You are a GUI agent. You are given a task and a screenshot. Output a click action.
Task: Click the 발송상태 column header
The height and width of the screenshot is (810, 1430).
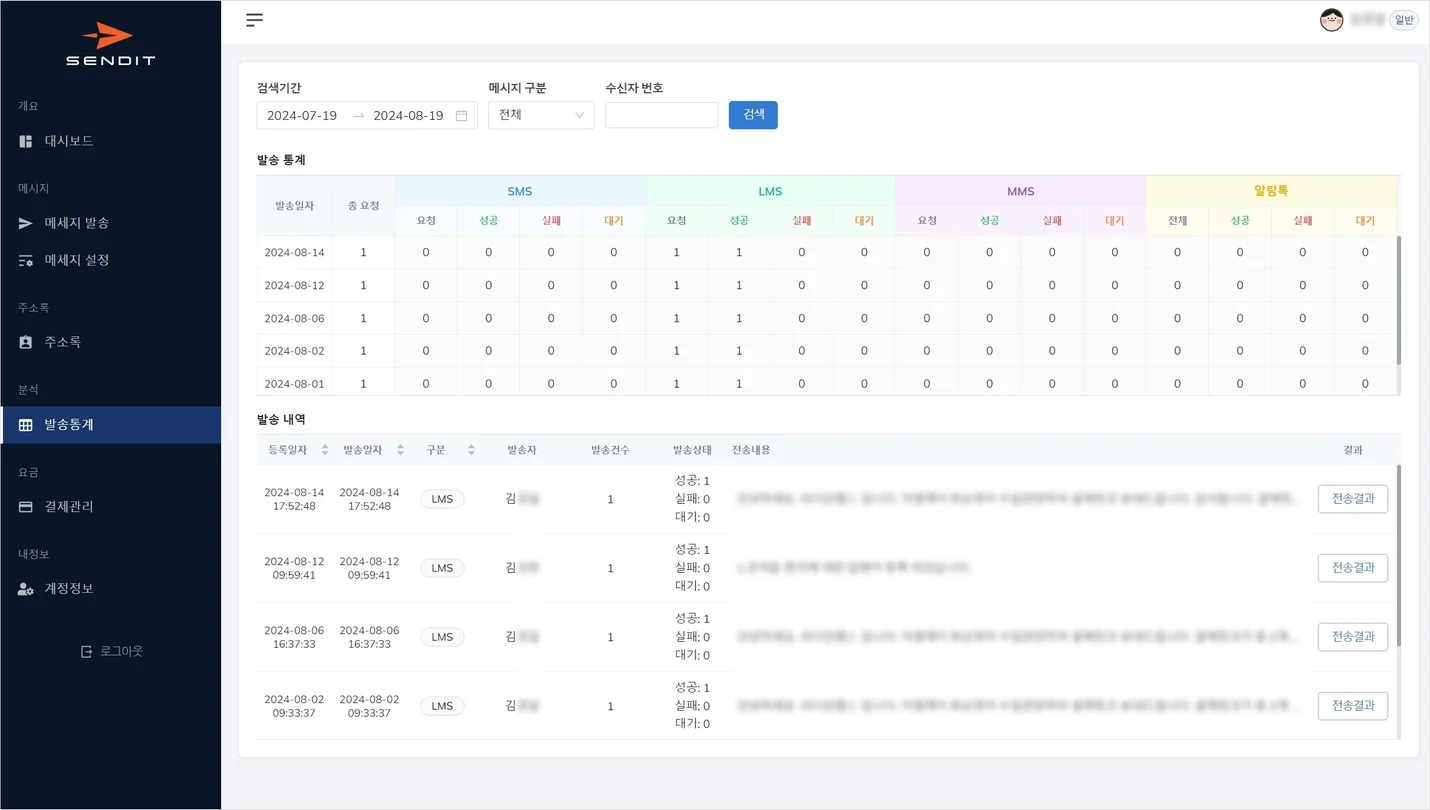tap(692, 450)
